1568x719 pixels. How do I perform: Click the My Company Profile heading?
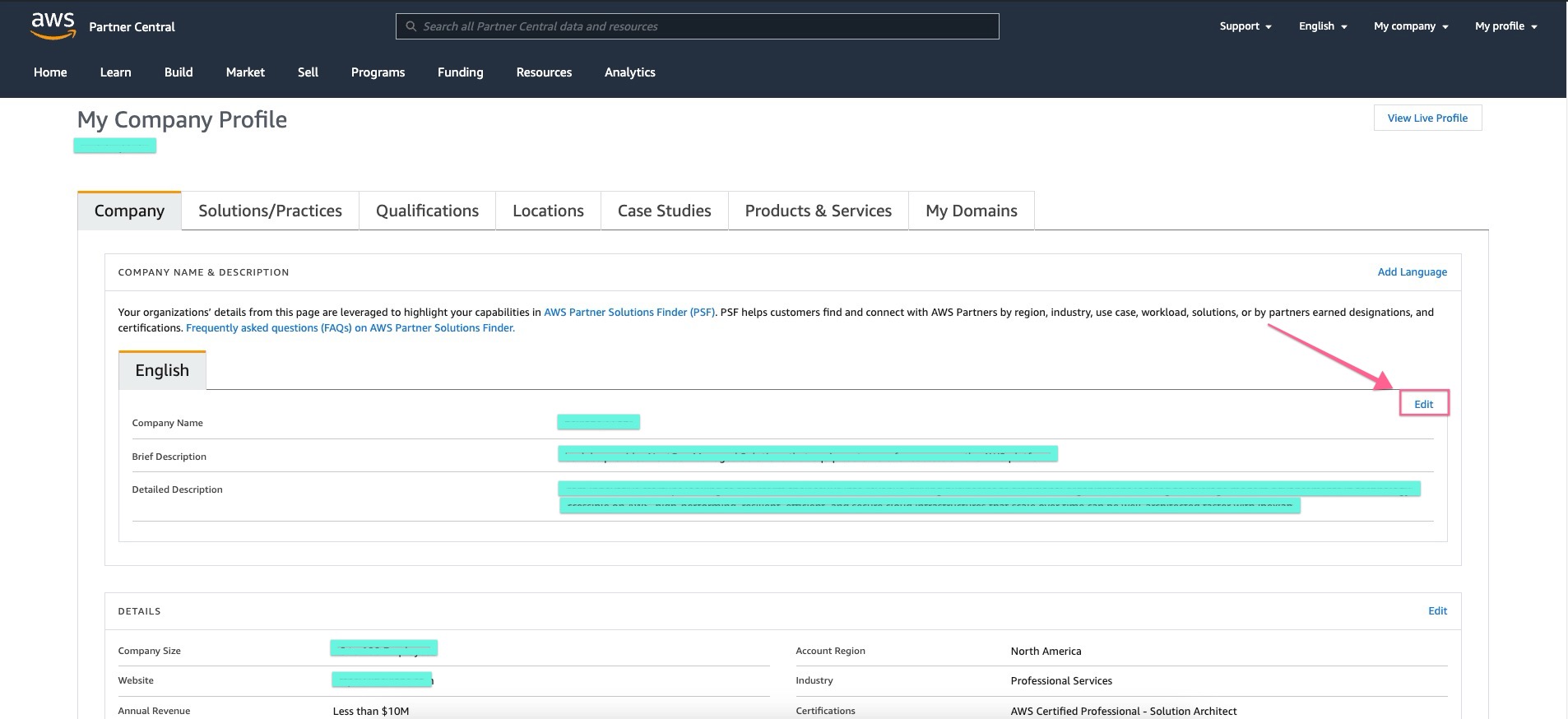tap(182, 120)
